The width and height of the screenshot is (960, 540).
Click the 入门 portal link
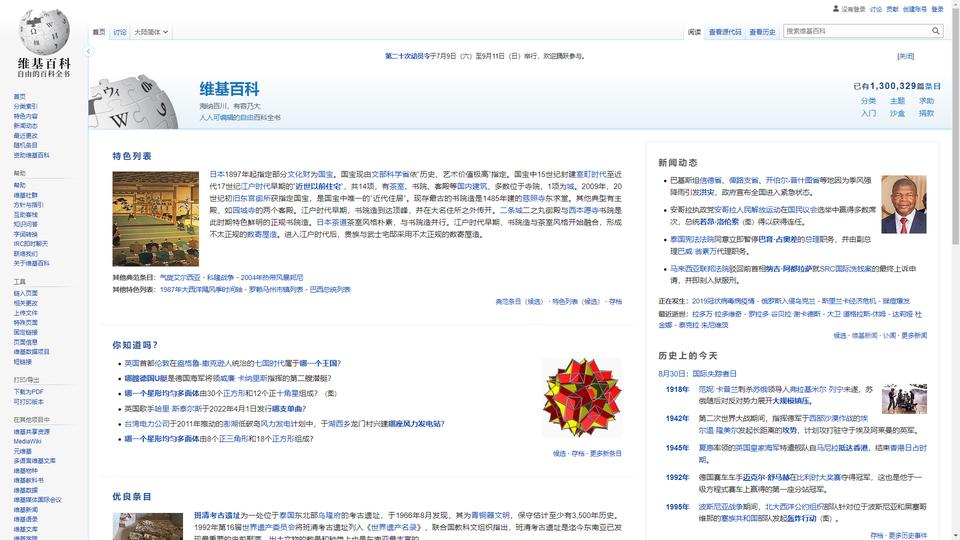(x=868, y=113)
